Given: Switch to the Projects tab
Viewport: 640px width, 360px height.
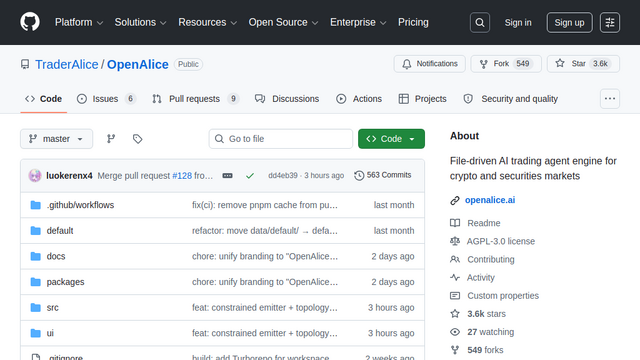Looking at the screenshot, I should [x=422, y=99].
